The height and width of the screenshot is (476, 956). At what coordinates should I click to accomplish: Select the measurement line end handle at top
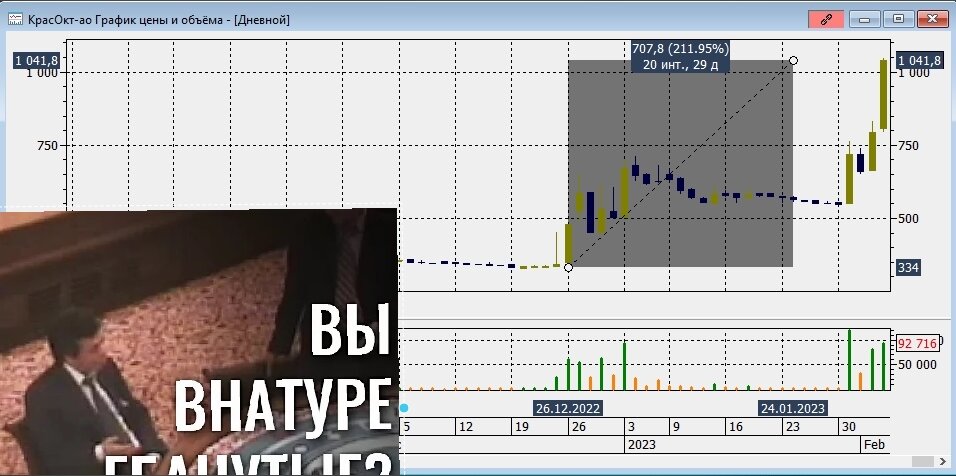pos(793,60)
